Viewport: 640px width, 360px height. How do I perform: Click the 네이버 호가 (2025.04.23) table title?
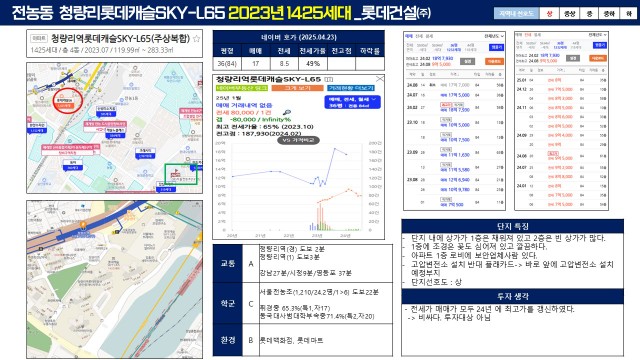298,37
